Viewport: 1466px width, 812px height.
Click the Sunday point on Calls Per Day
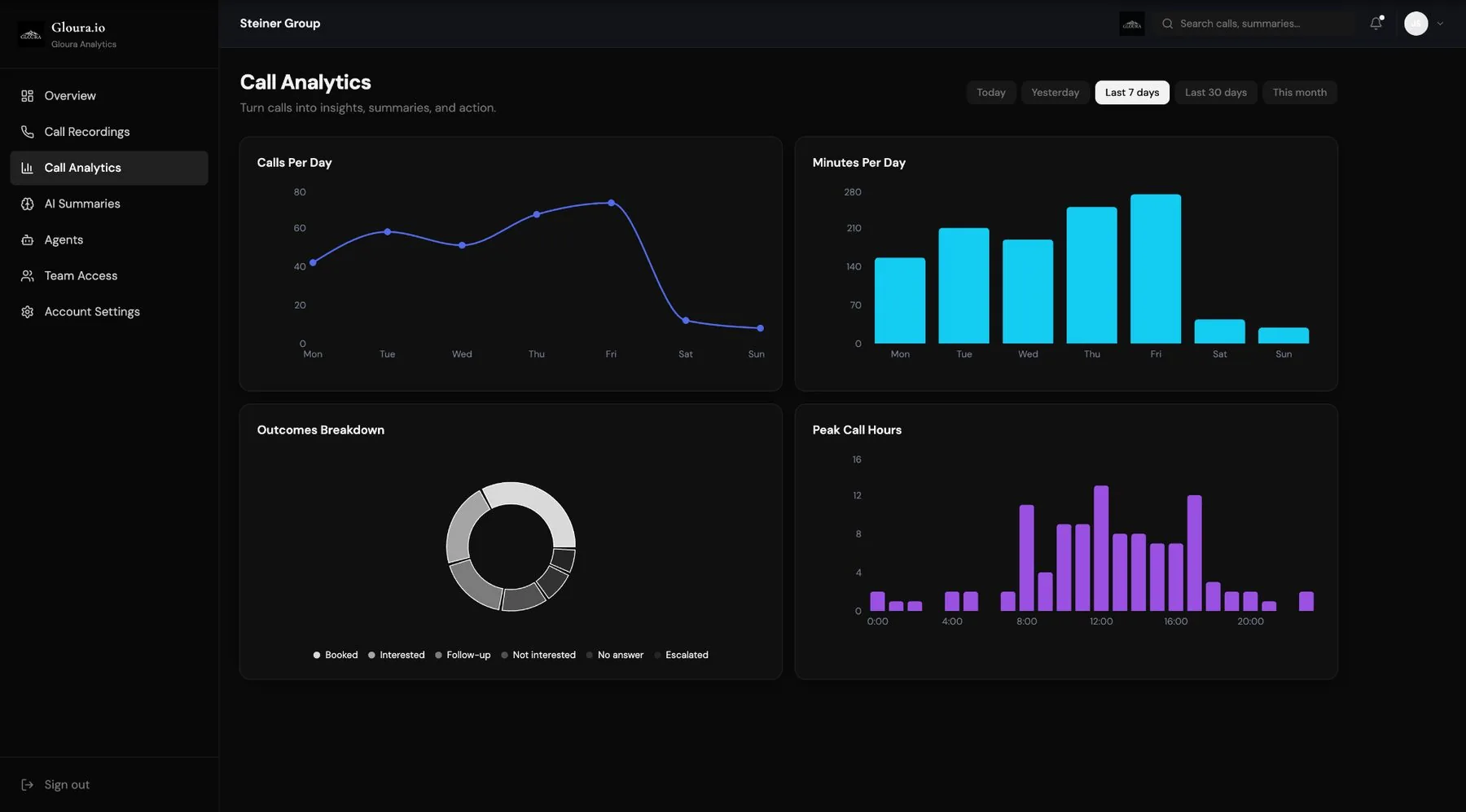pos(761,328)
